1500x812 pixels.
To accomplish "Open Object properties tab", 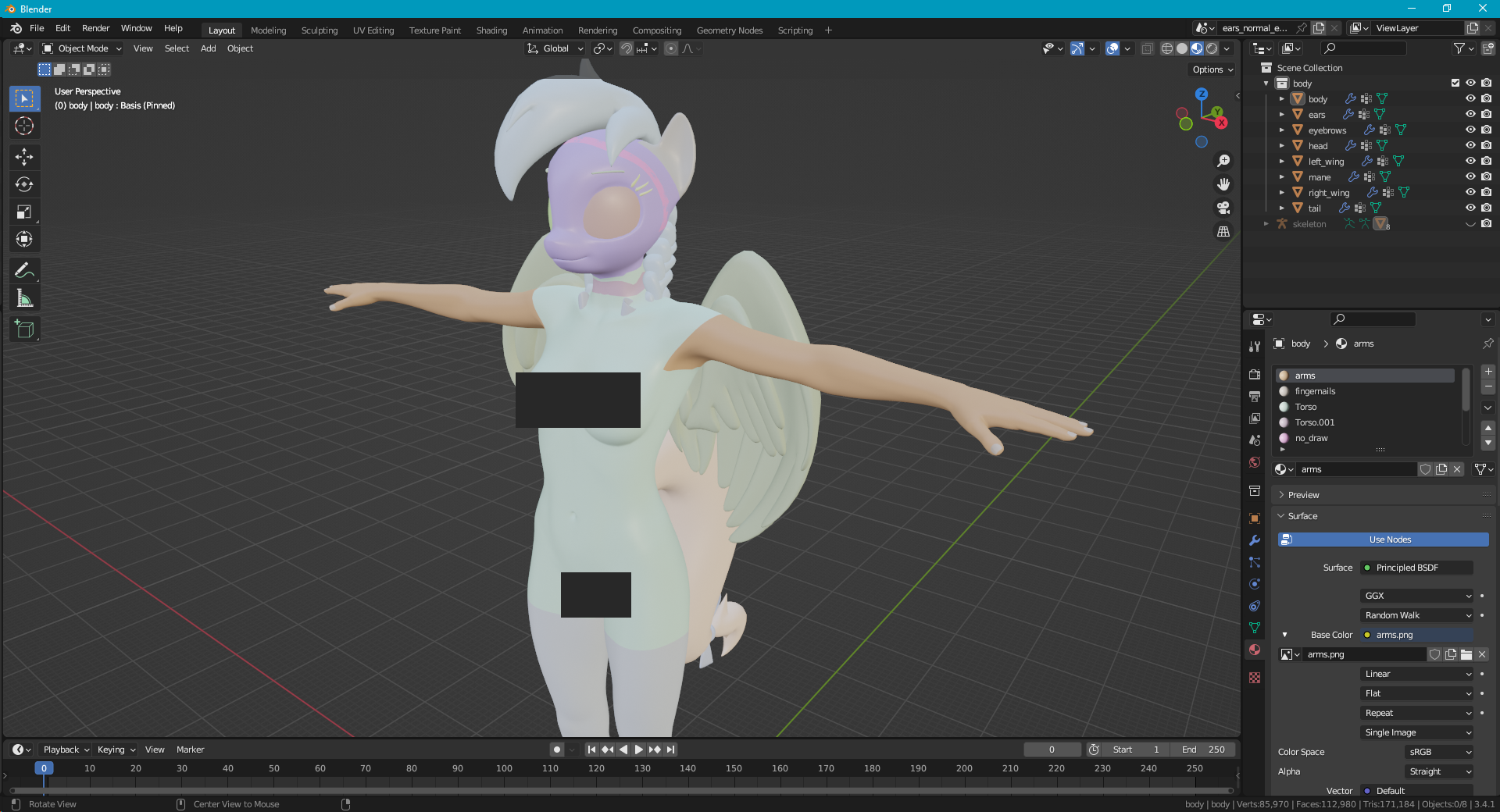I will (1255, 518).
